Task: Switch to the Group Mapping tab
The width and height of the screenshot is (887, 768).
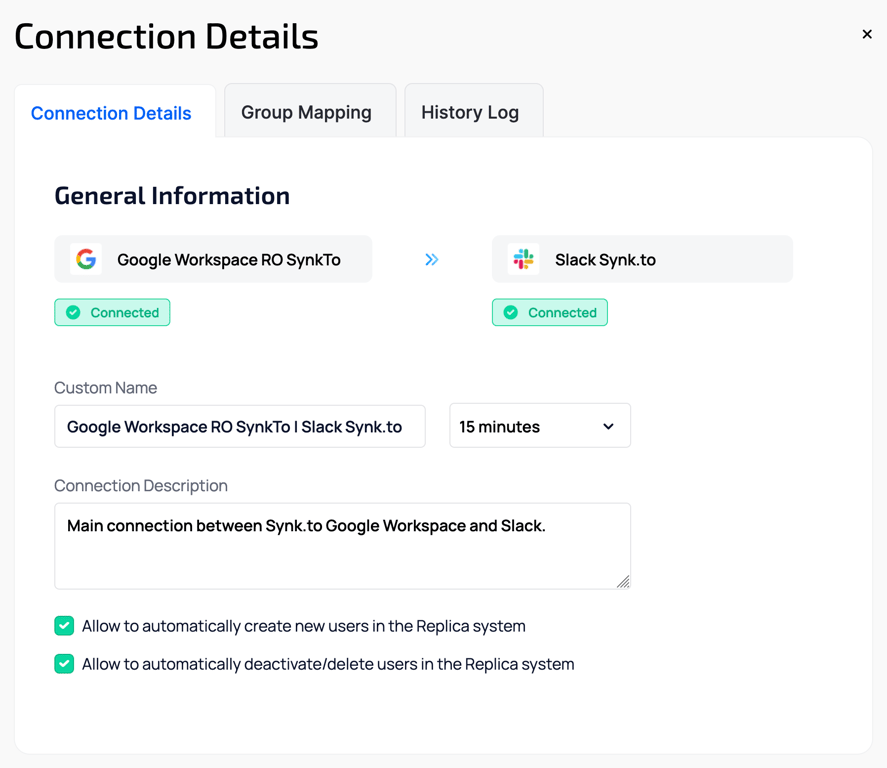Action: (x=306, y=112)
